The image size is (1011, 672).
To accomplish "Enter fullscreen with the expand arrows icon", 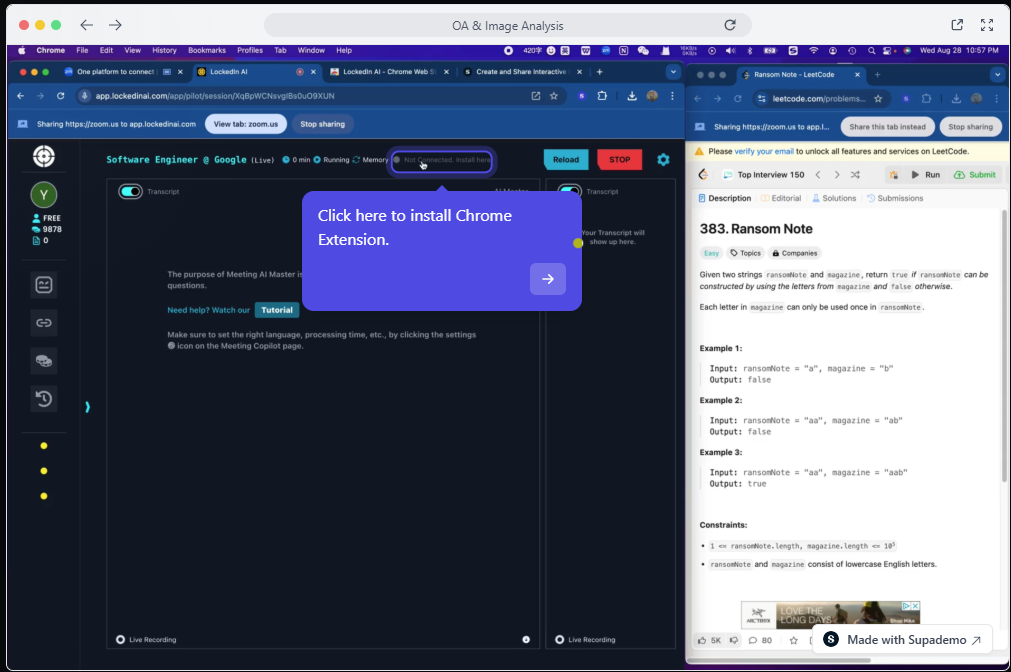I will click(x=987, y=25).
